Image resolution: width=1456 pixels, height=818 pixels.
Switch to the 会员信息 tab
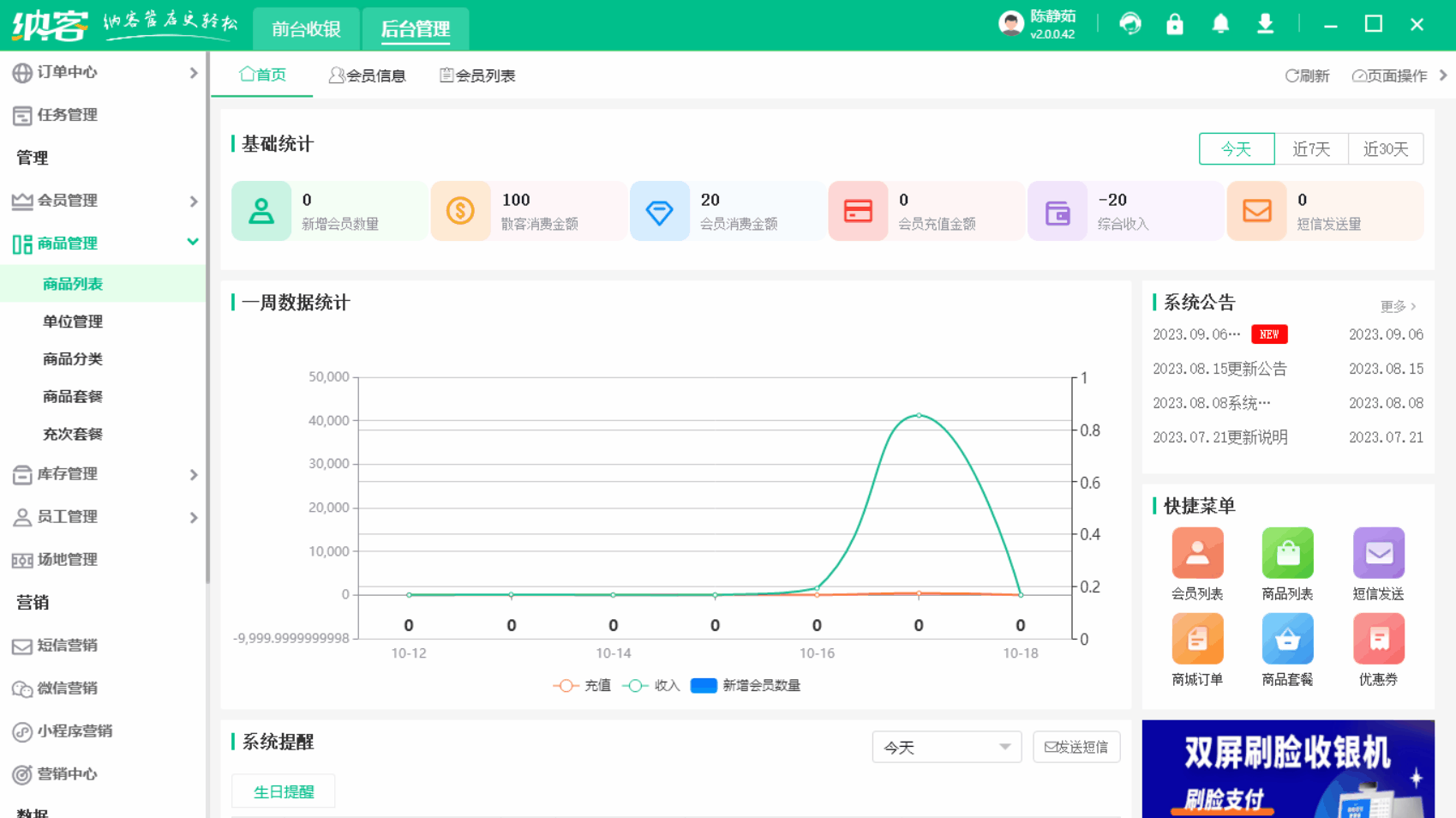(368, 75)
